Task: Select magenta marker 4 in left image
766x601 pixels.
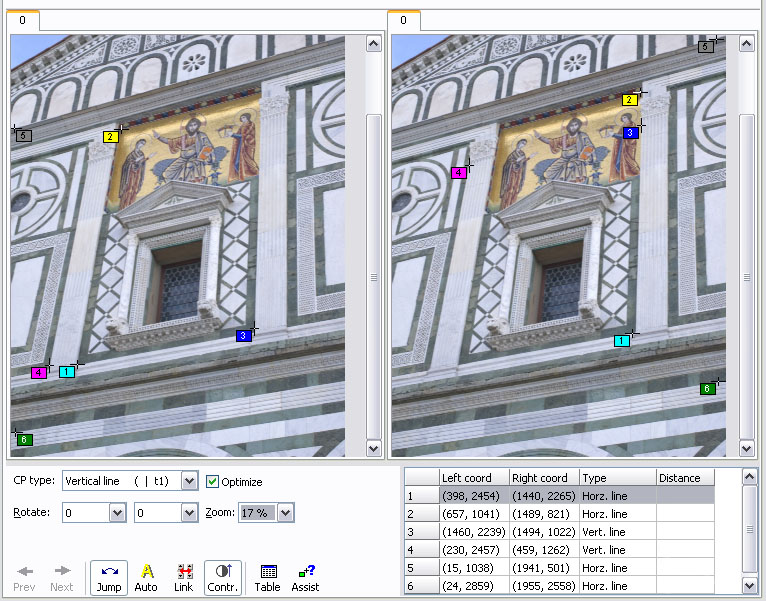Action: [39, 373]
